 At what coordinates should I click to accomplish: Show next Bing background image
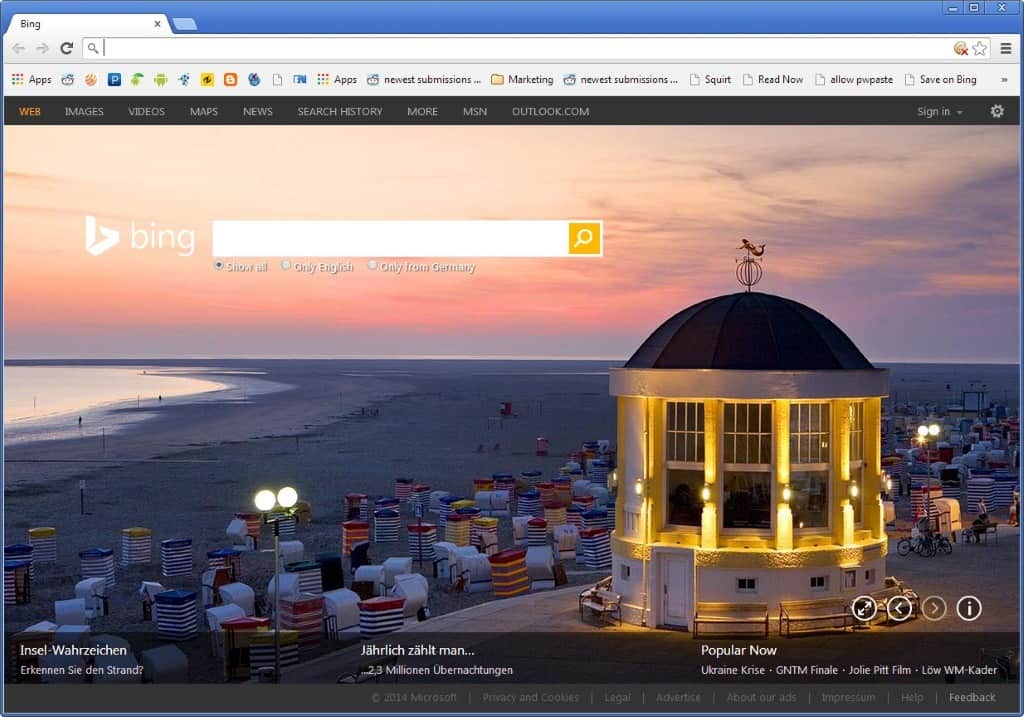point(934,609)
